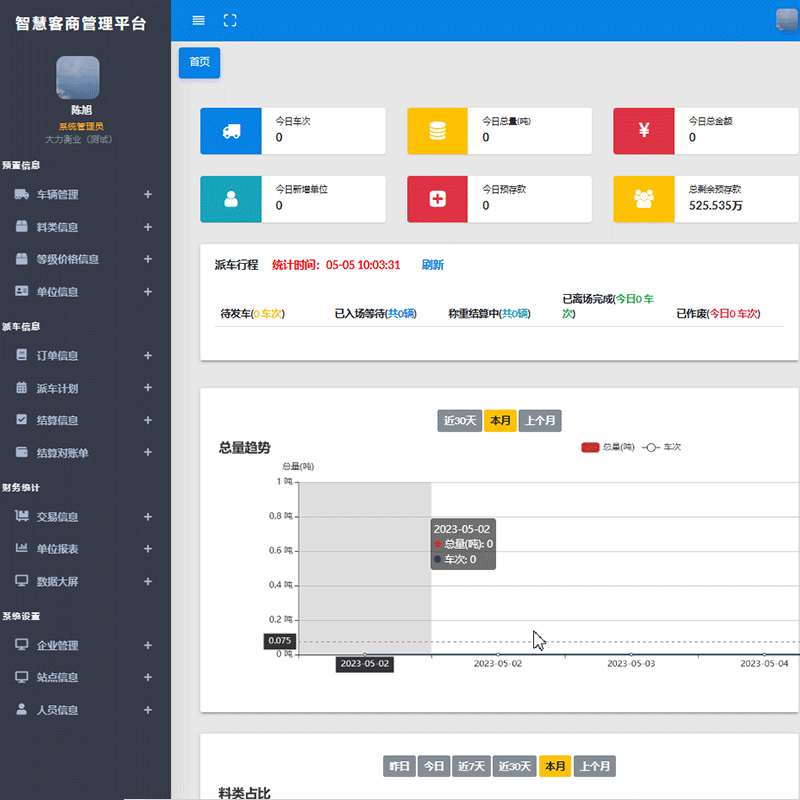Click the red plus icon for 今日预存款
800x800 pixels.
point(437,198)
